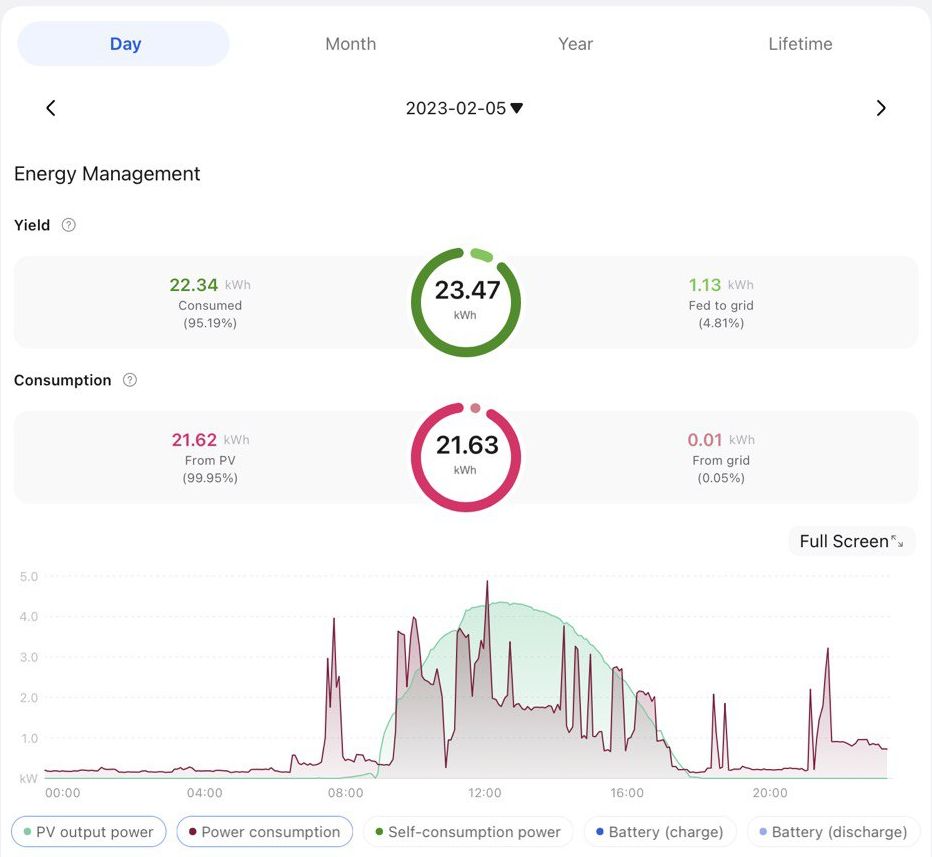
Task: Click the Yield section label
Action: tap(32, 225)
